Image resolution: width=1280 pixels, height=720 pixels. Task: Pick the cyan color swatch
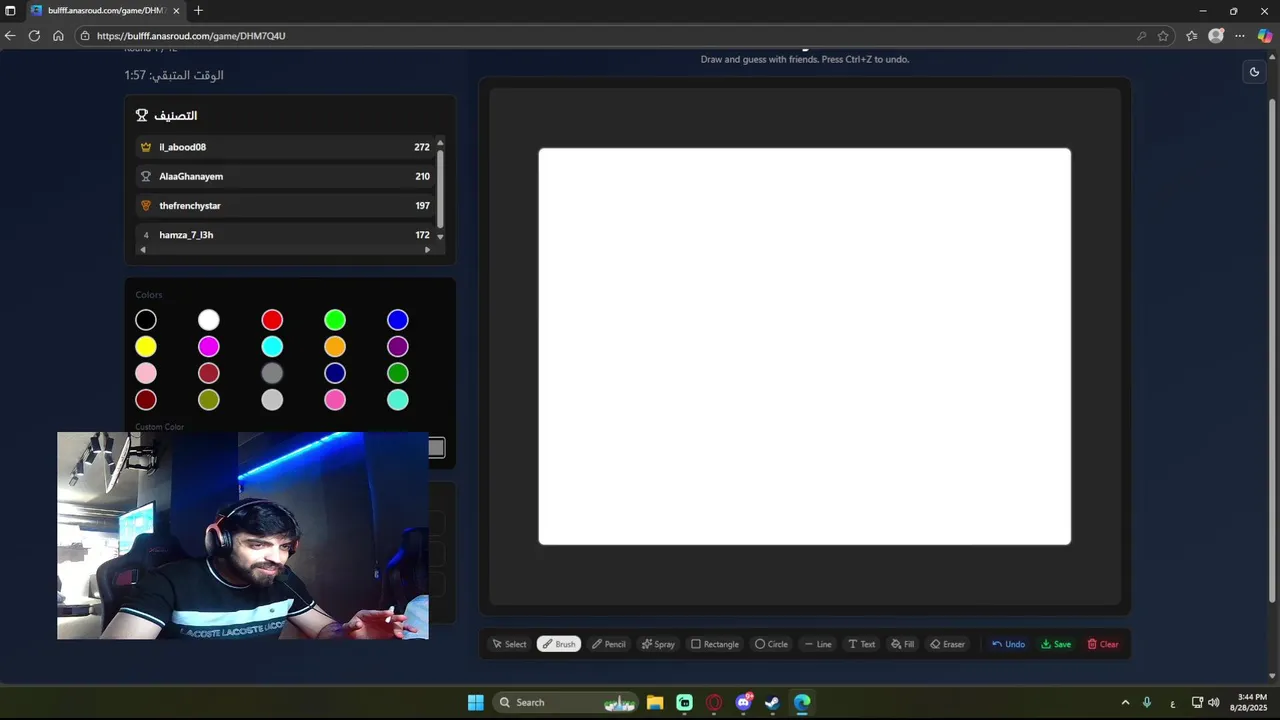[272, 347]
